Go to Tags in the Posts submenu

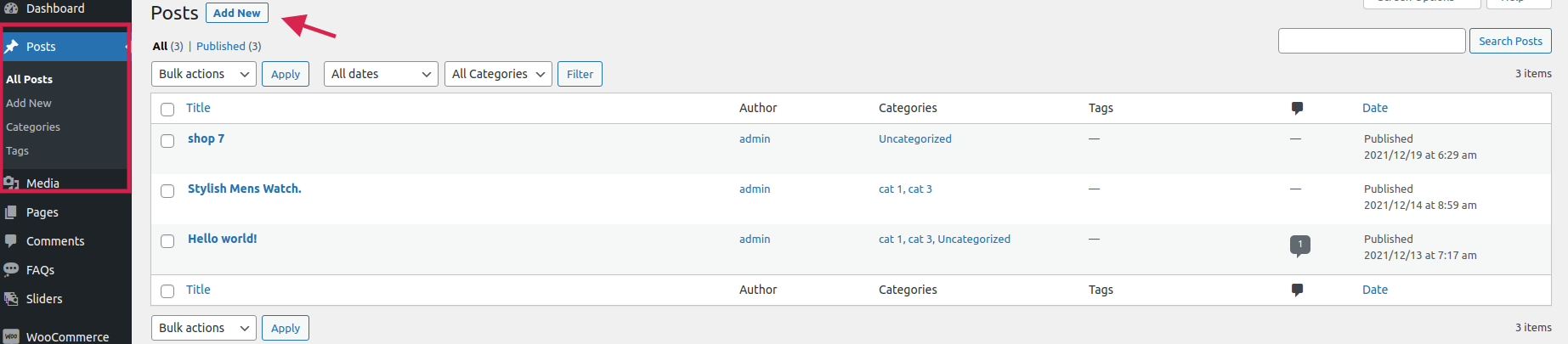18,151
